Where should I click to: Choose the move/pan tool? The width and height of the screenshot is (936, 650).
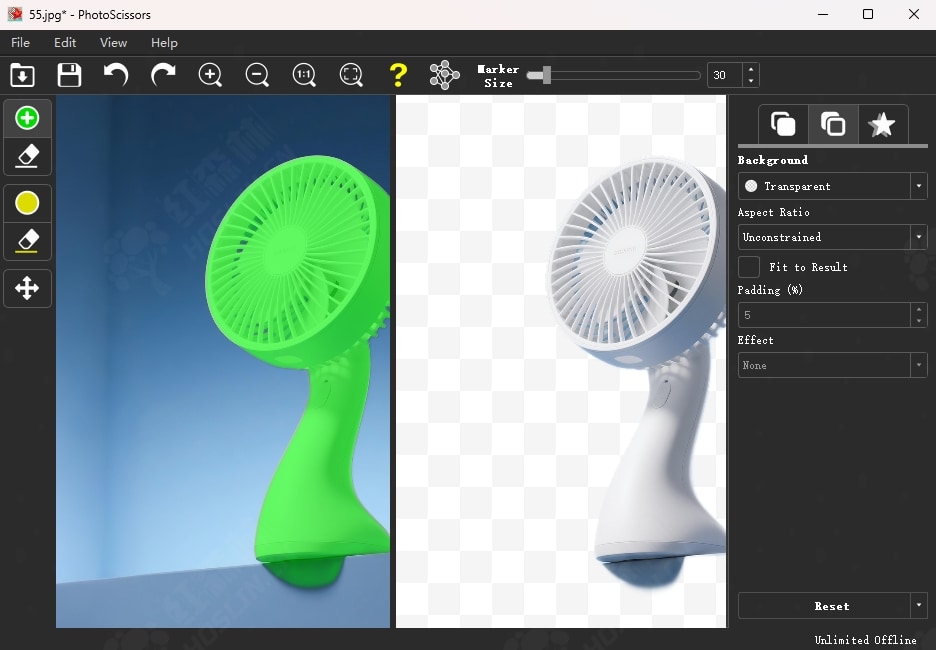pos(27,289)
